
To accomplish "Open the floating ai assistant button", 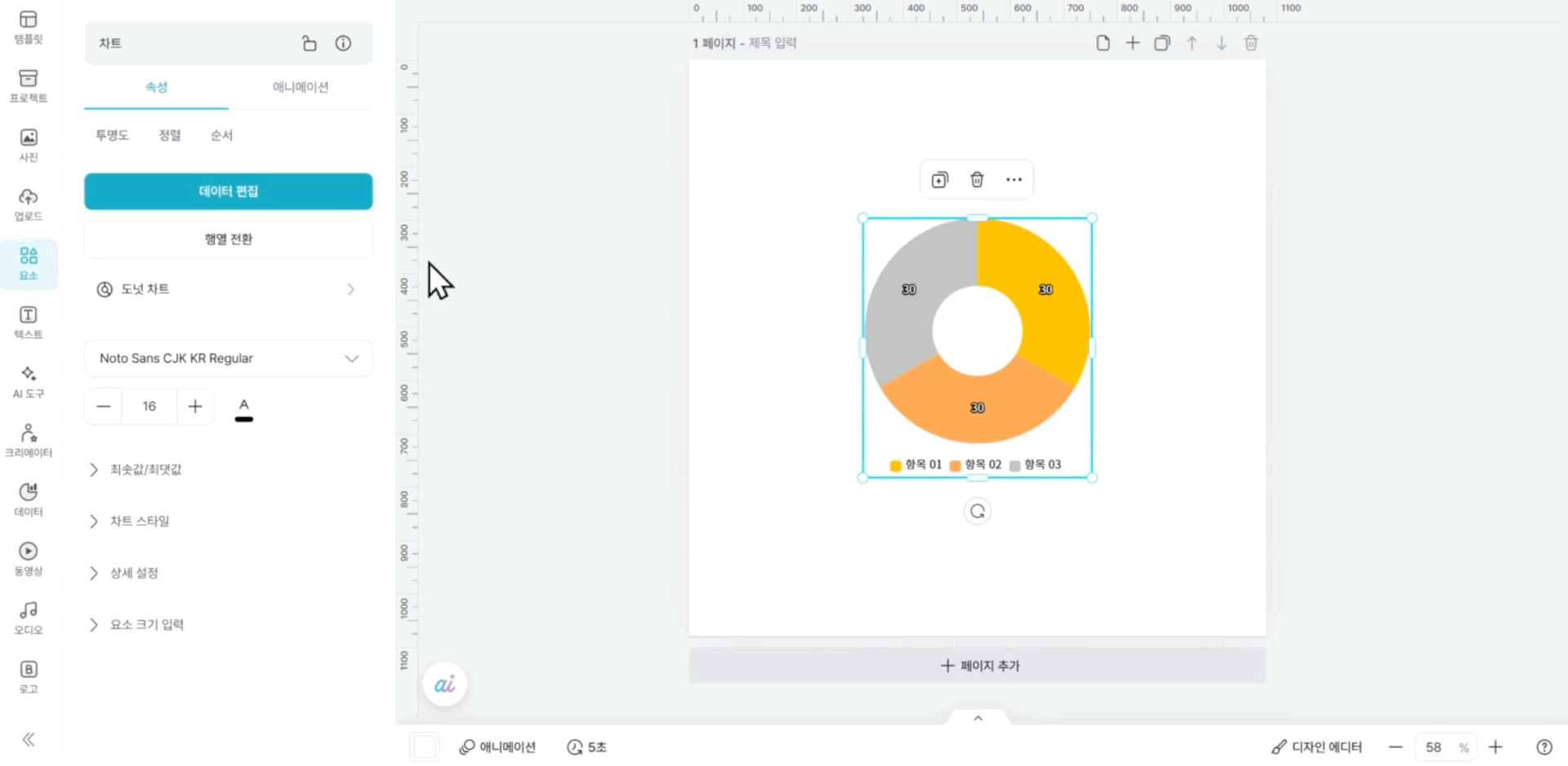I will pos(445,684).
